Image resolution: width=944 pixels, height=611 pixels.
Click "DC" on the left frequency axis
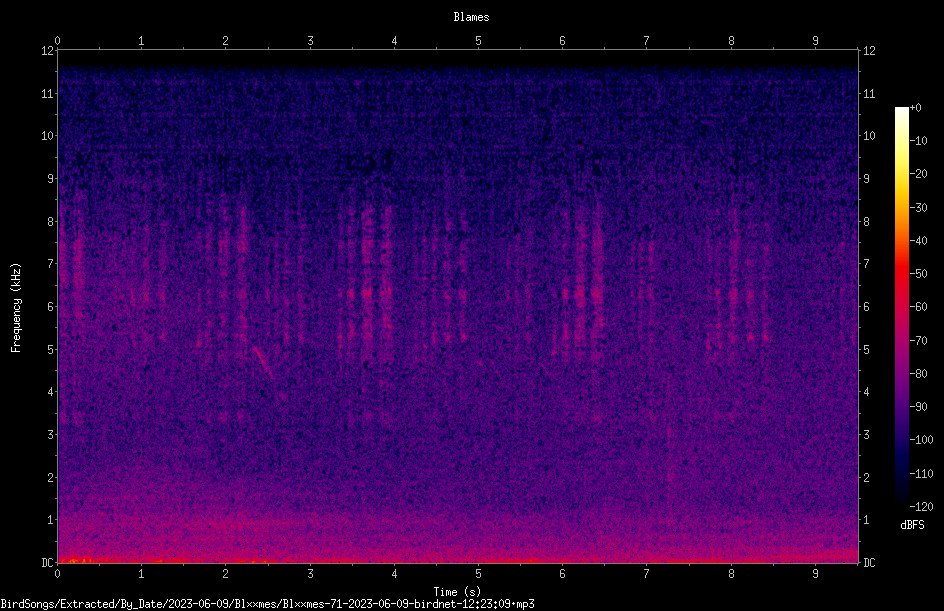(47, 563)
